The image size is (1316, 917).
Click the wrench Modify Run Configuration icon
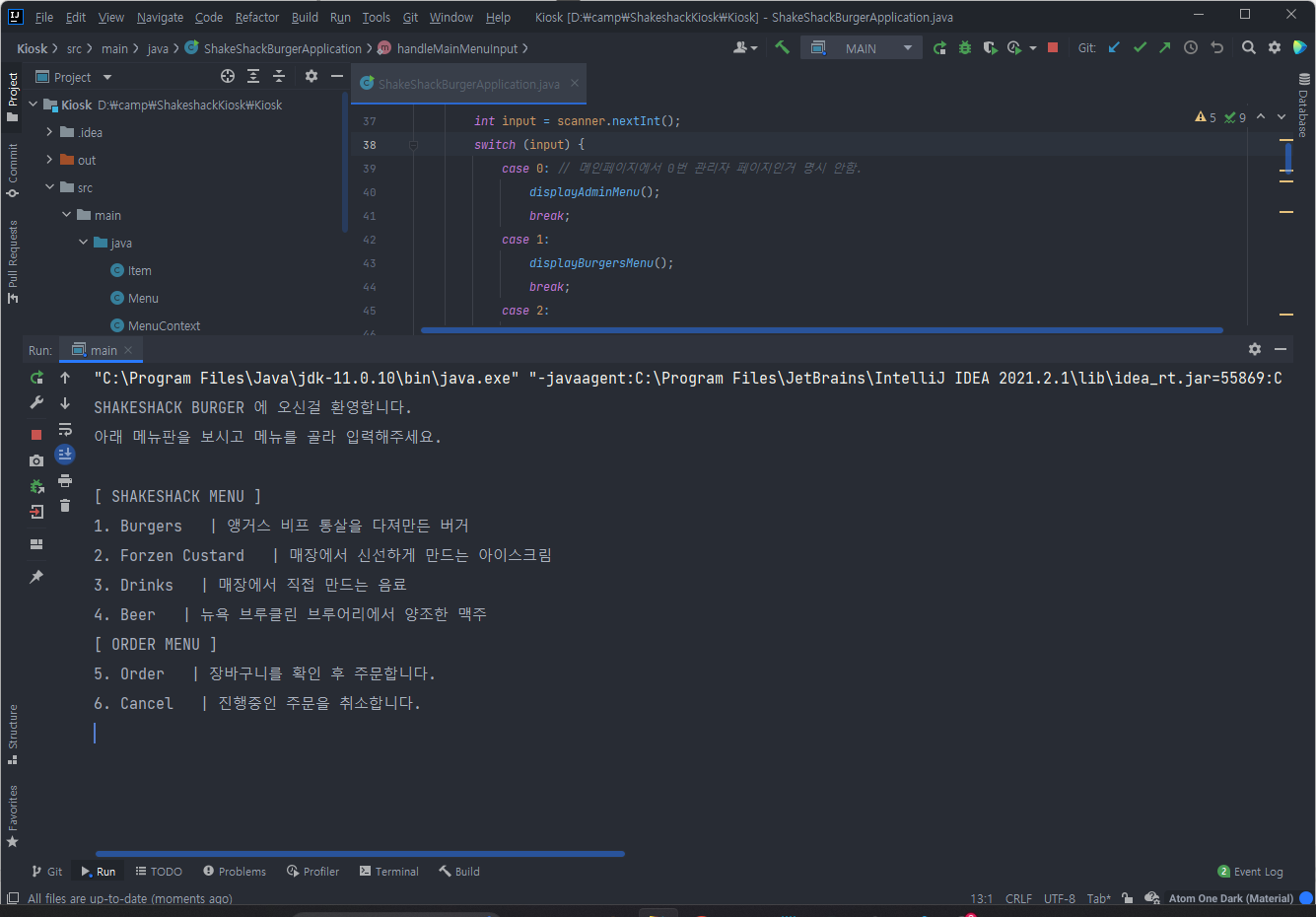click(x=36, y=402)
